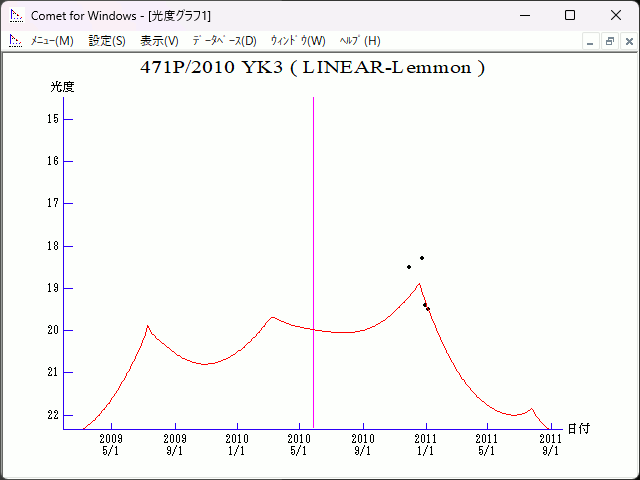The image size is (640, 480).
Task: Minimize the inner graph window
Action: tap(591, 41)
